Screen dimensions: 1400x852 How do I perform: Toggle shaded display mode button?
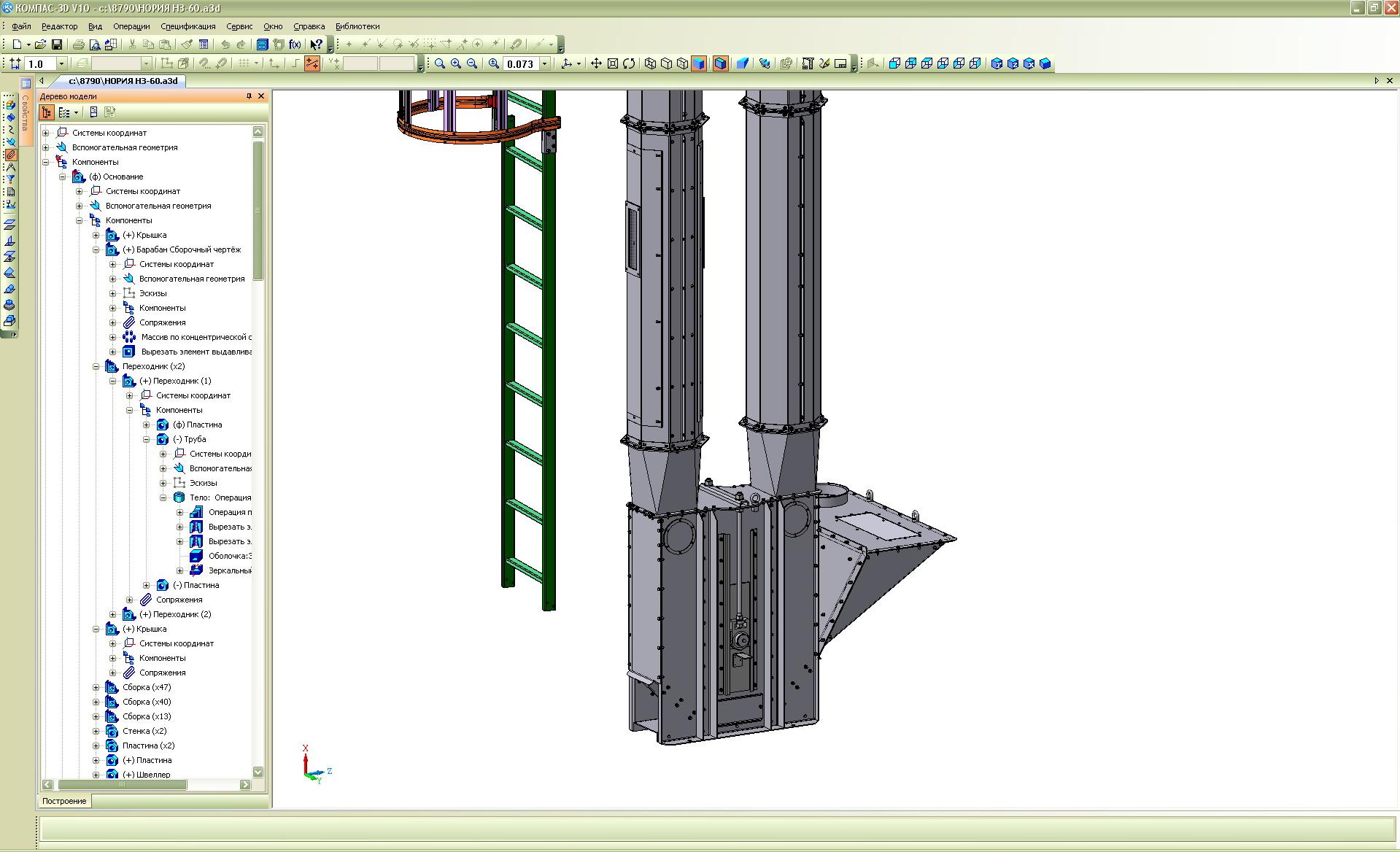coord(698,63)
